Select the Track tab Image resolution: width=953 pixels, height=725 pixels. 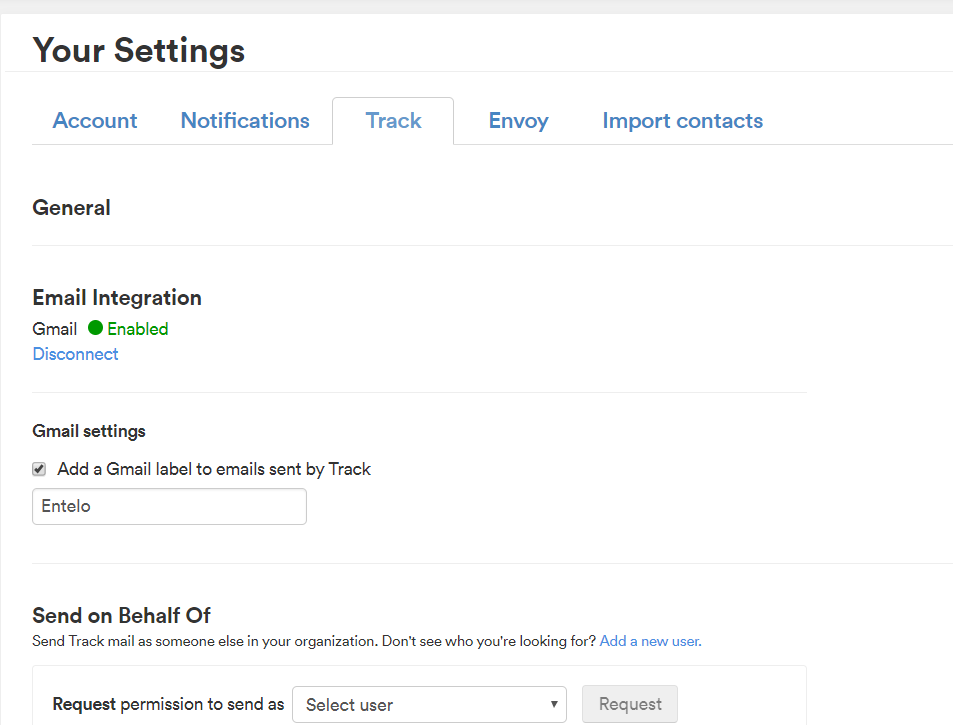[393, 120]
